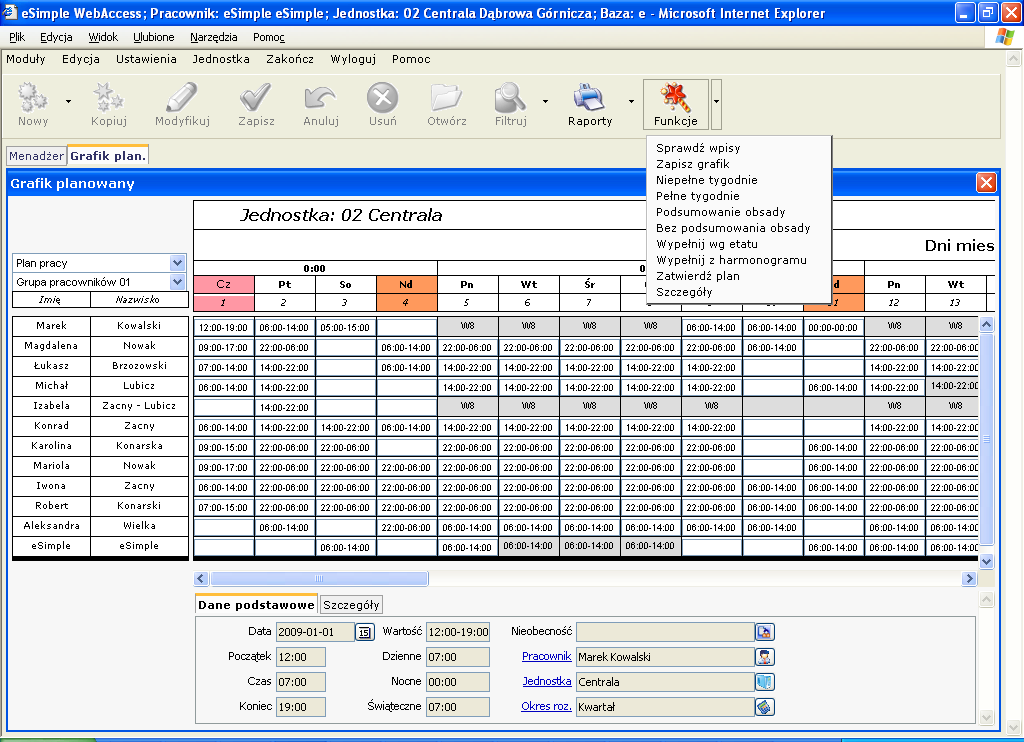Click the Raporty printer icon
This screenshot has width=1024, height=742.
tap(590, 97)
